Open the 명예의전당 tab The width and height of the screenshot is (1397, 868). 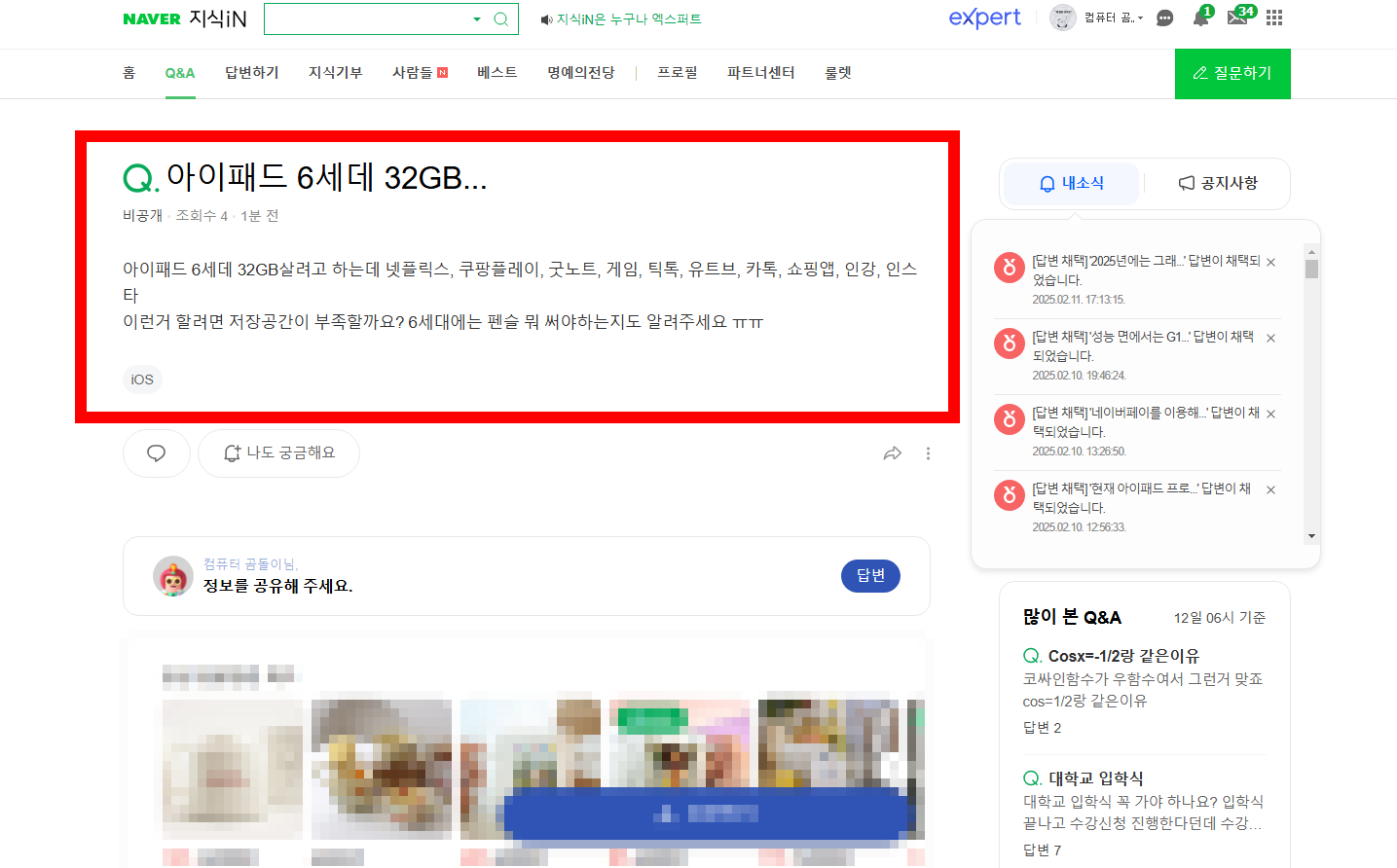pos(581,73)
